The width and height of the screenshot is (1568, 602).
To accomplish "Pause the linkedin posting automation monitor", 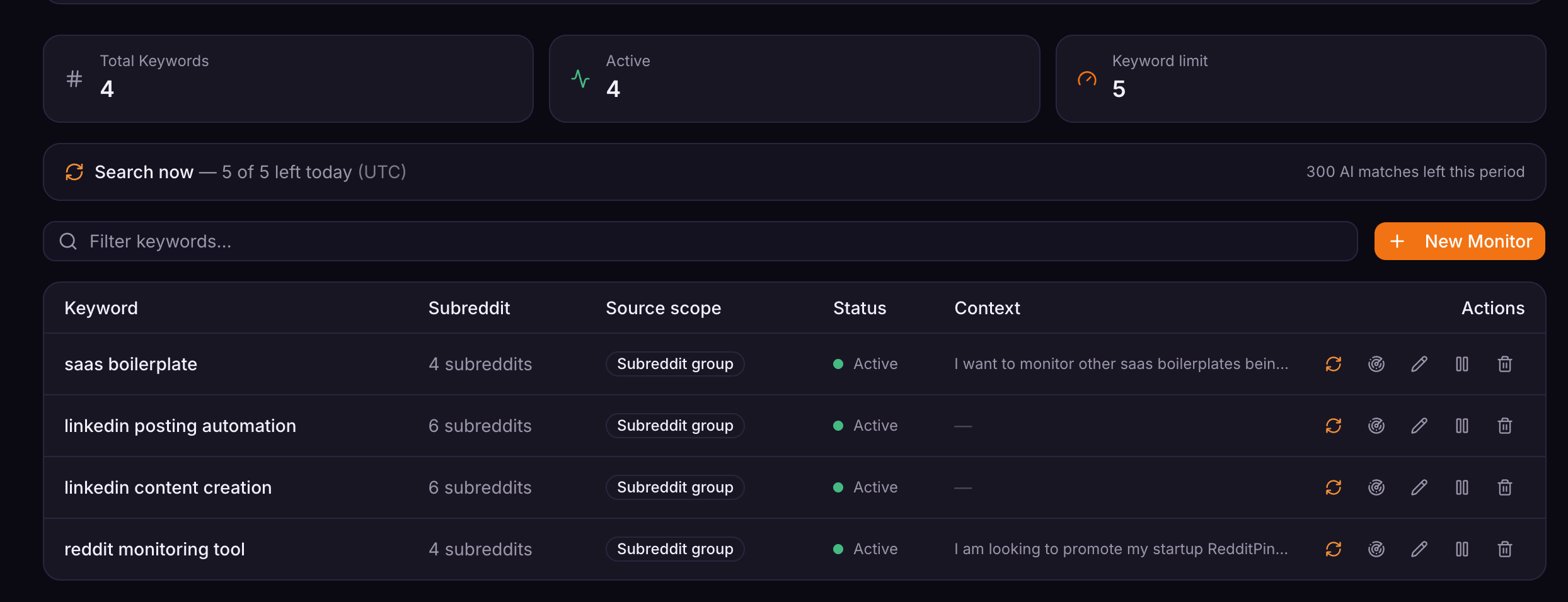I will click(x=1462, y=426).
